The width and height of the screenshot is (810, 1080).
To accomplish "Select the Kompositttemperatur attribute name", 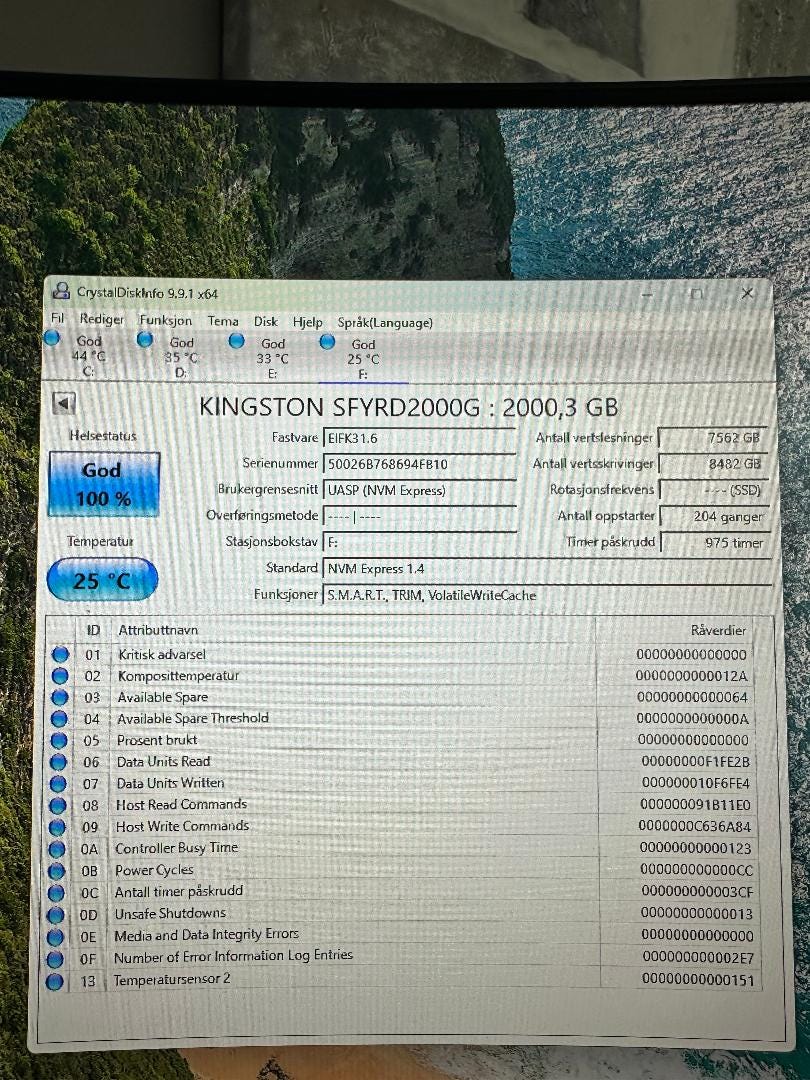I will click(178, 676).
